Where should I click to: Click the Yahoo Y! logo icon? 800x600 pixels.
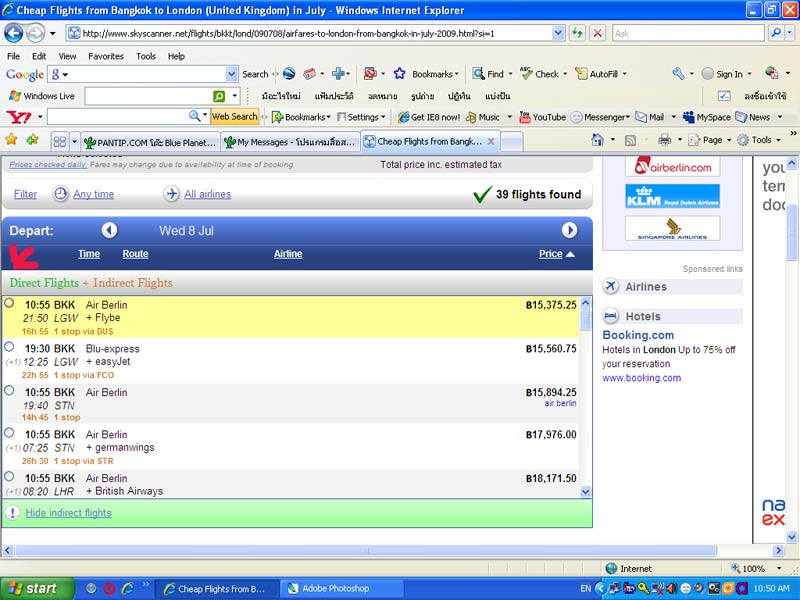tap(18, 117)
